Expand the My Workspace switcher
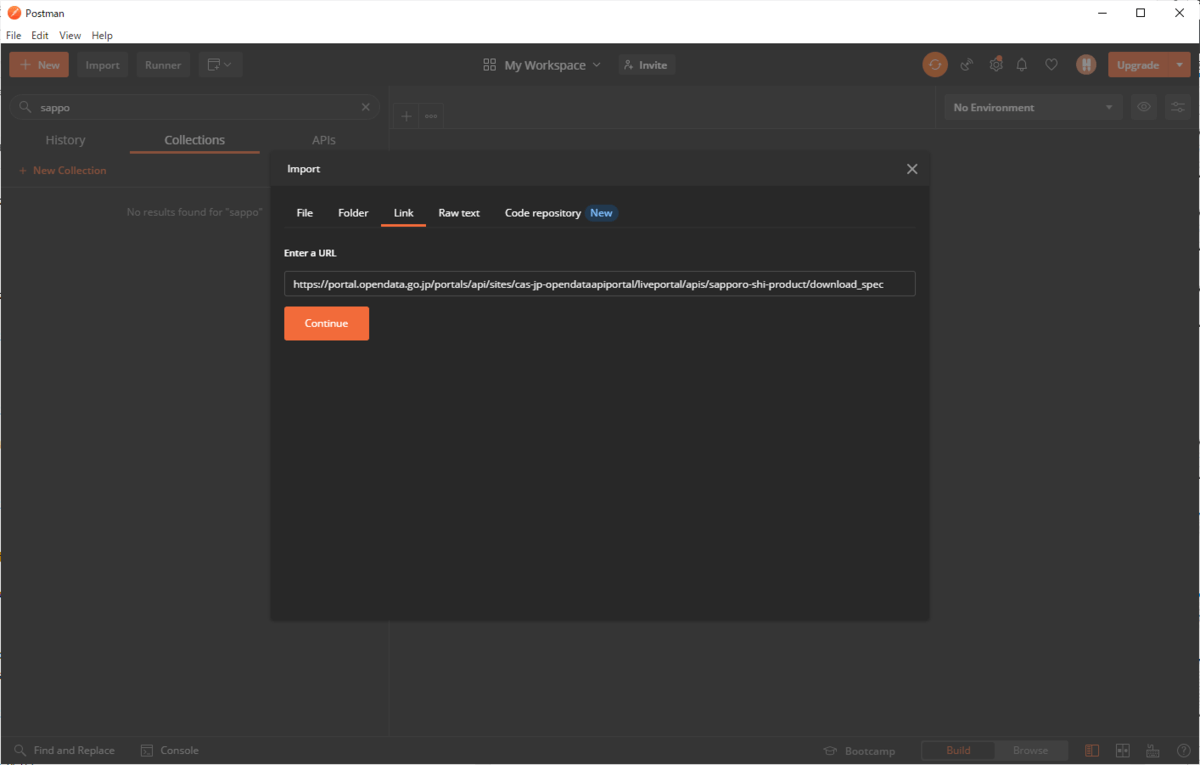This screenshot has width=1200, height=765. 542,65
